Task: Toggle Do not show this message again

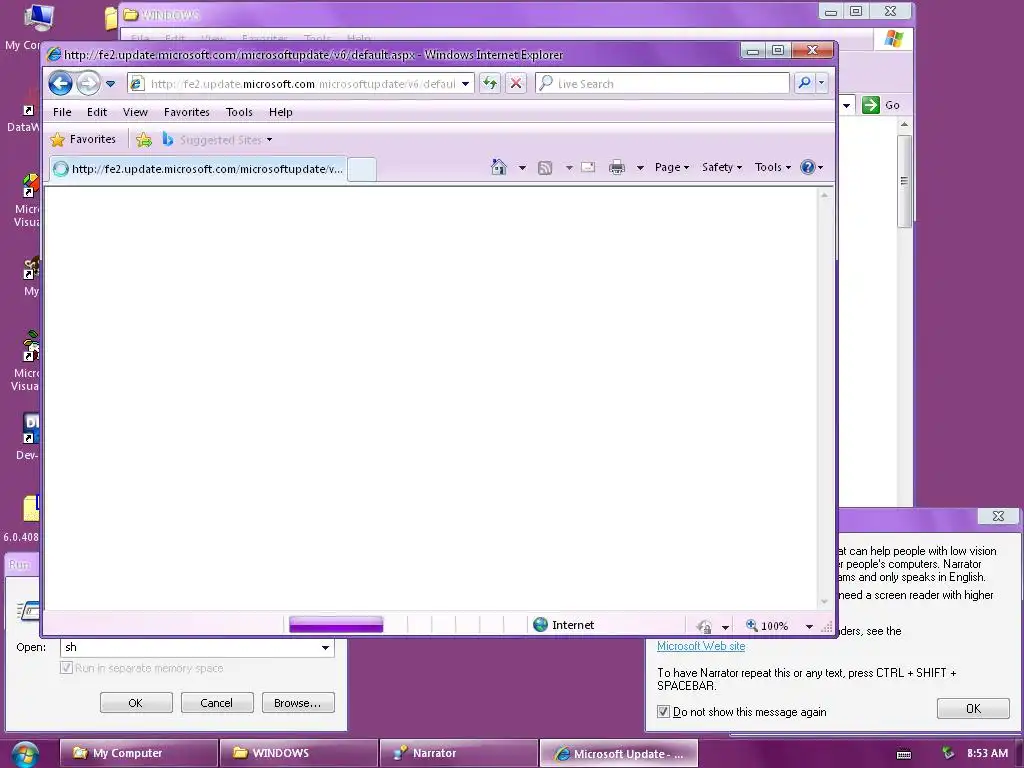Action: tap(664, 711)
